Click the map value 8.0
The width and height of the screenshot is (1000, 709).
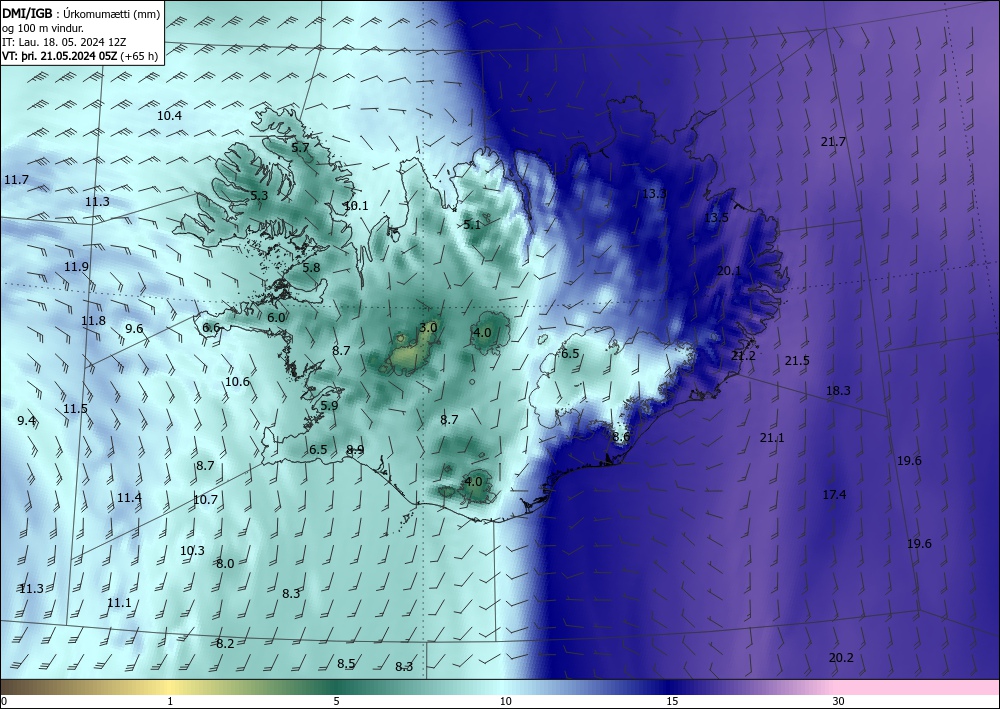point(225,564)
